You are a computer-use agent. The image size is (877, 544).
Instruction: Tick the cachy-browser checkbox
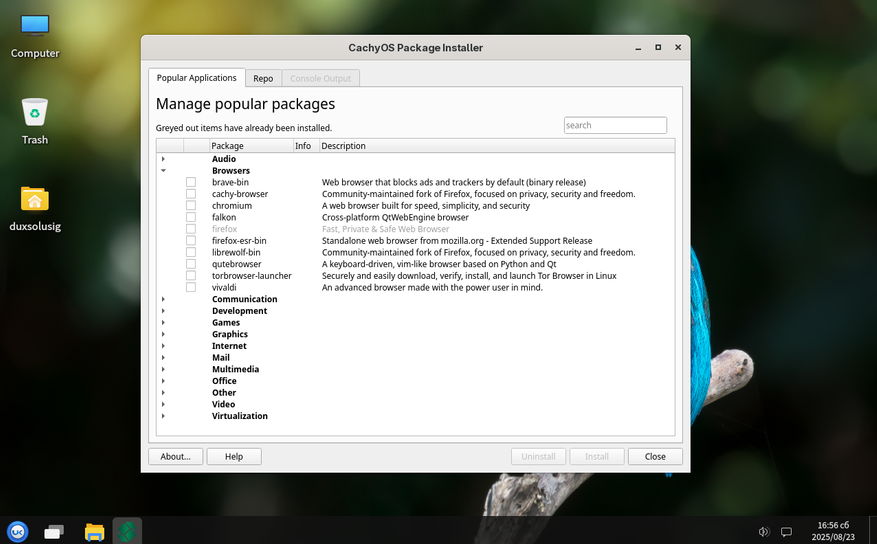pos(191,194)
